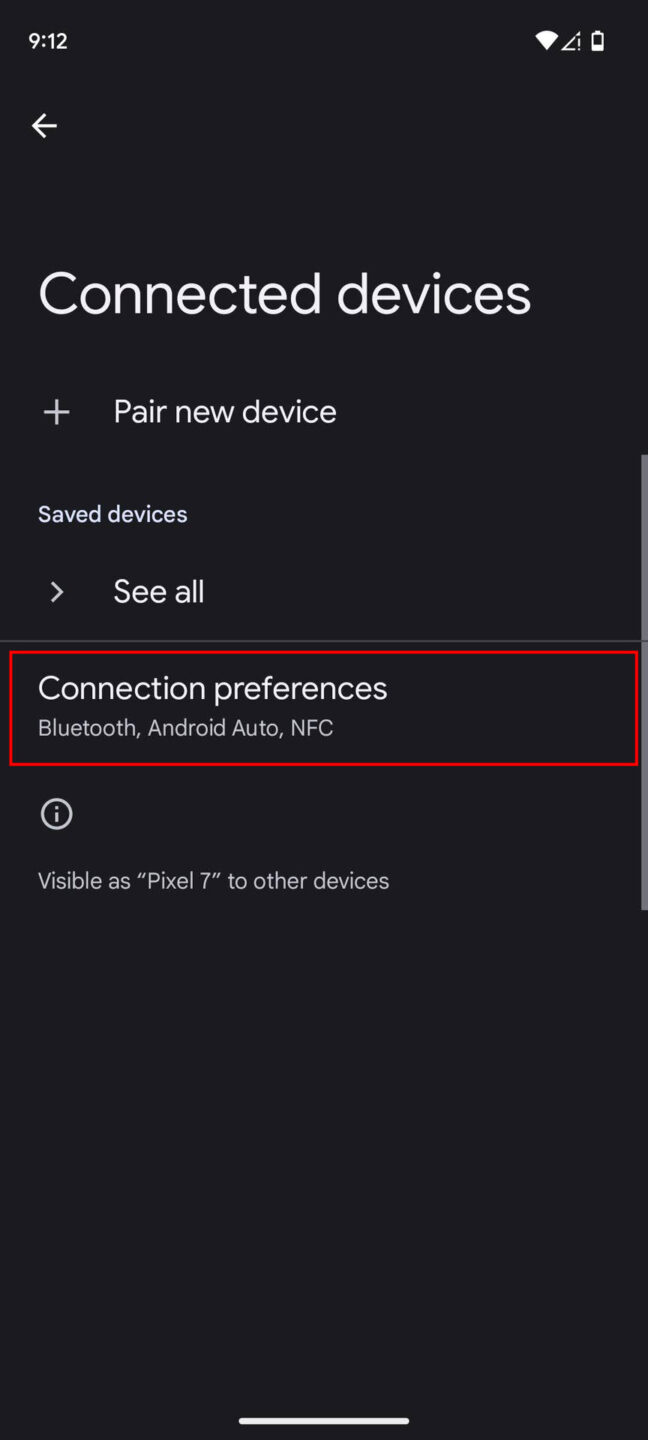The image size is (648, 1440).
Task: Open the Saved devices See all entry
Action: pos(158,591)
